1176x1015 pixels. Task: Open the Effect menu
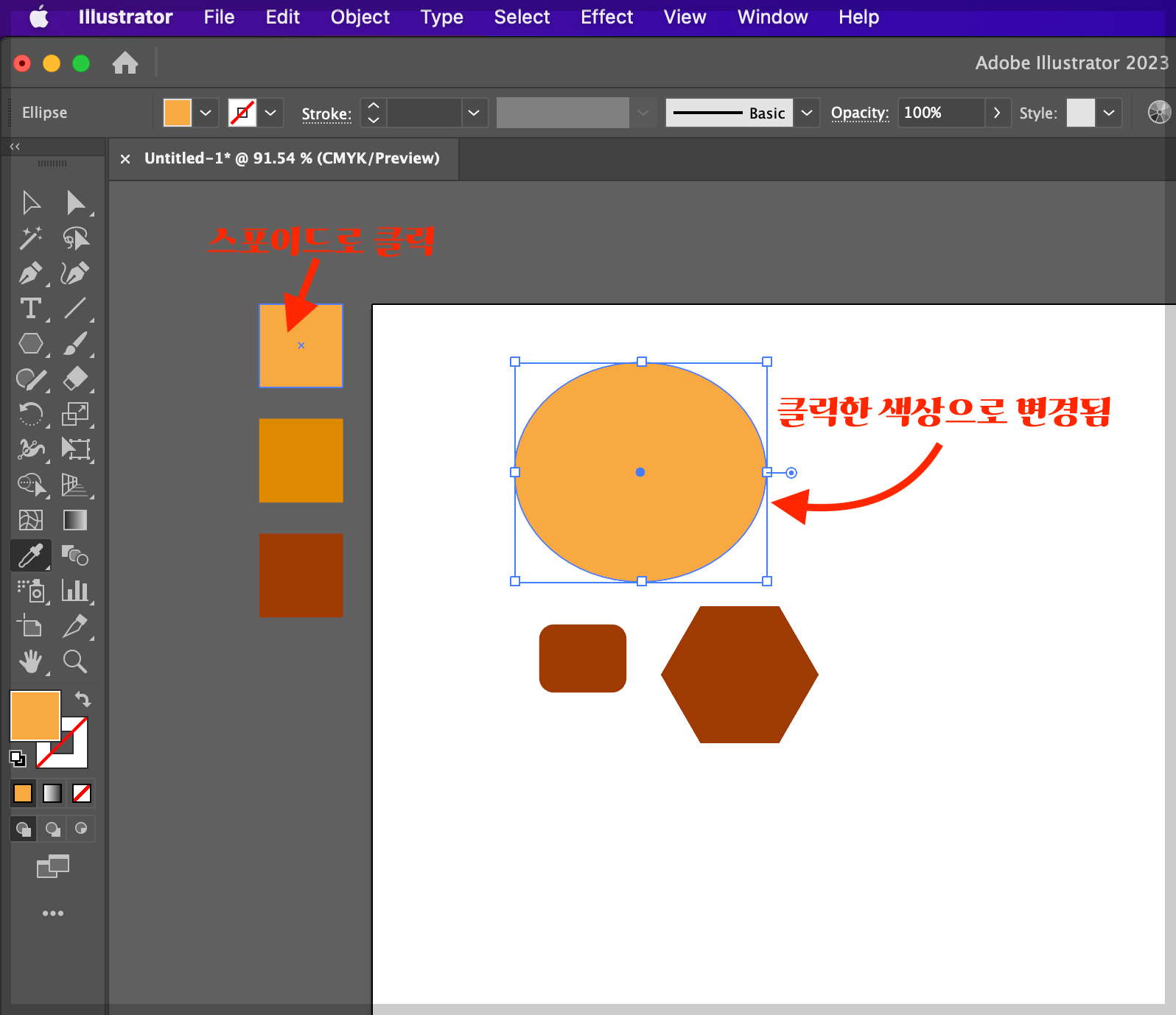click(x=606, y=17)
